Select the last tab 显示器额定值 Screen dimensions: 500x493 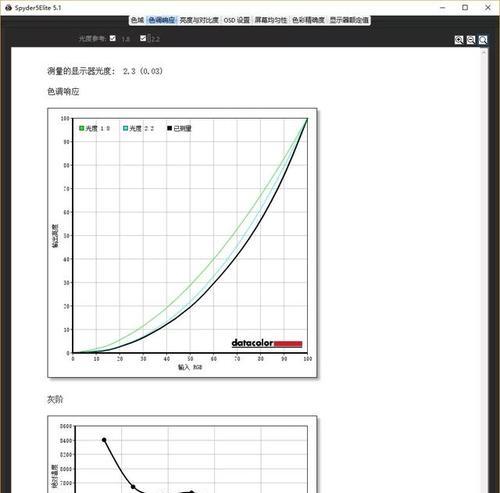click(349, 20)
